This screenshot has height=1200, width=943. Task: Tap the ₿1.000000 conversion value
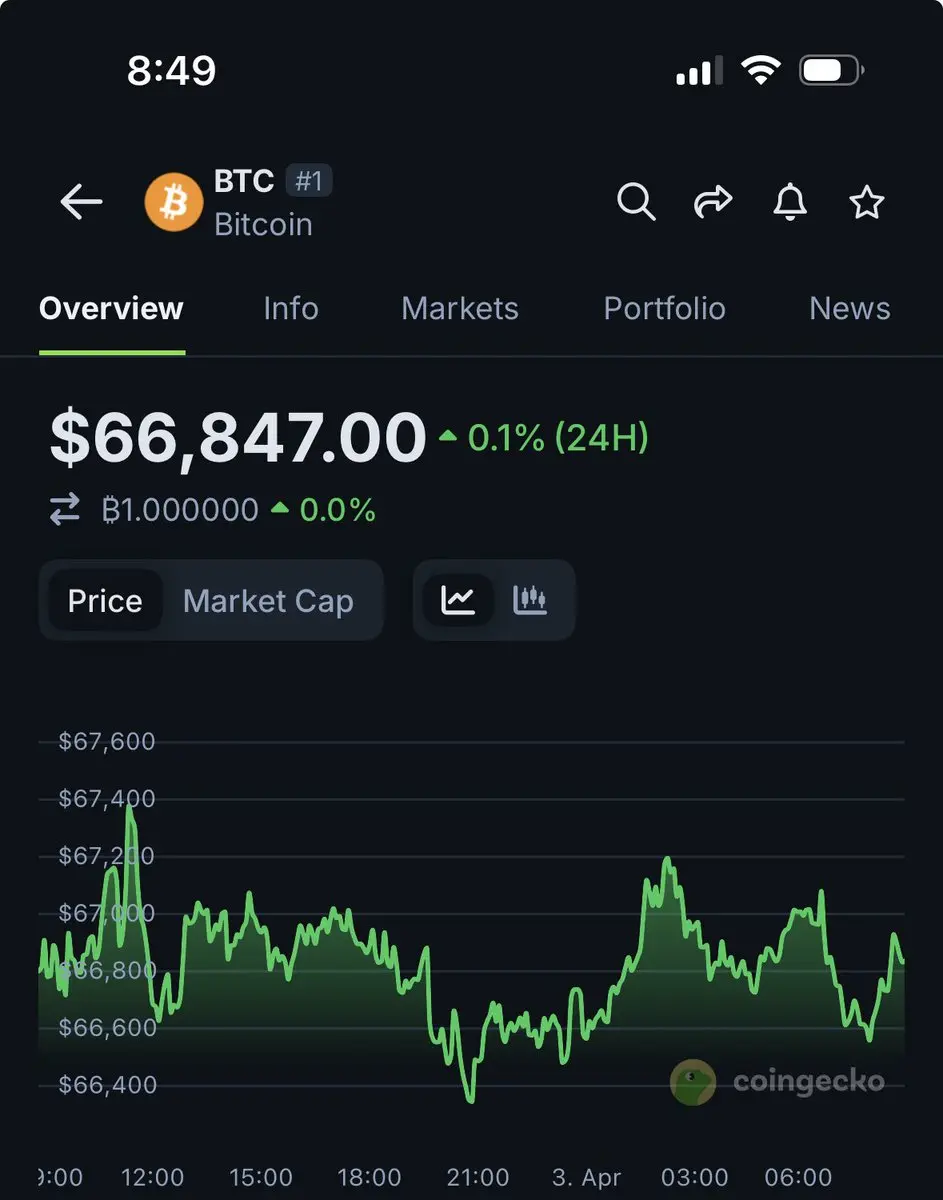[x=180, y=510]
